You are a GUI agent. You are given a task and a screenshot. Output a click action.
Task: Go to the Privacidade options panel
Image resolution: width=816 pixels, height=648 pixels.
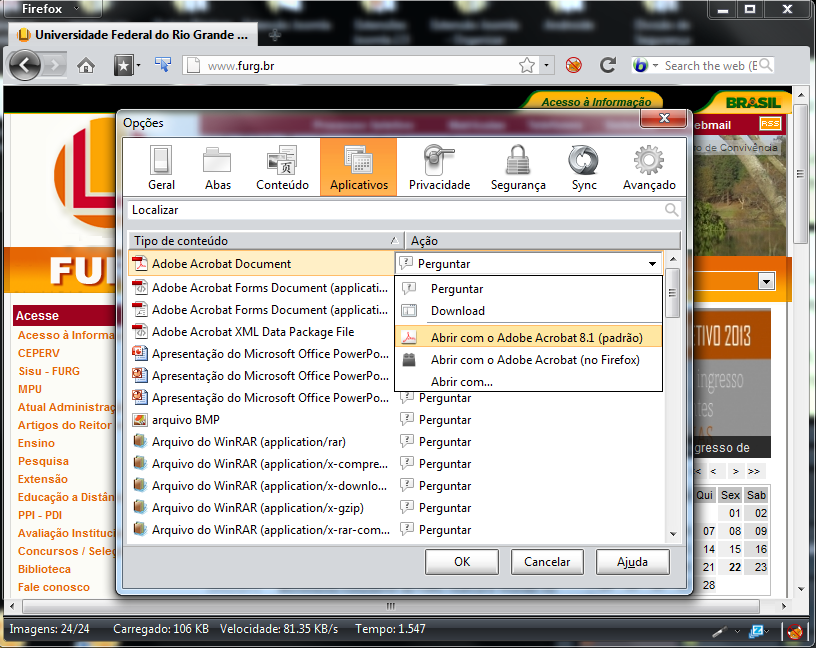click(439, 167)
